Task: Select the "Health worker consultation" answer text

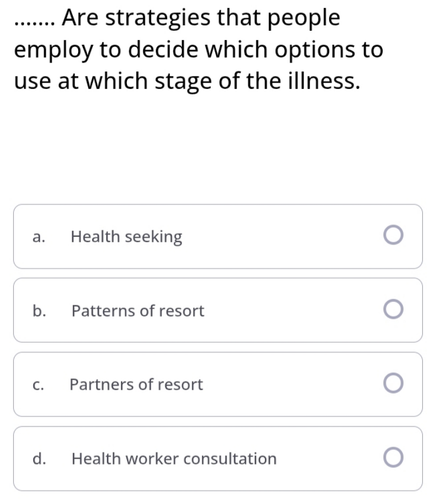Action: coord(174,459)
